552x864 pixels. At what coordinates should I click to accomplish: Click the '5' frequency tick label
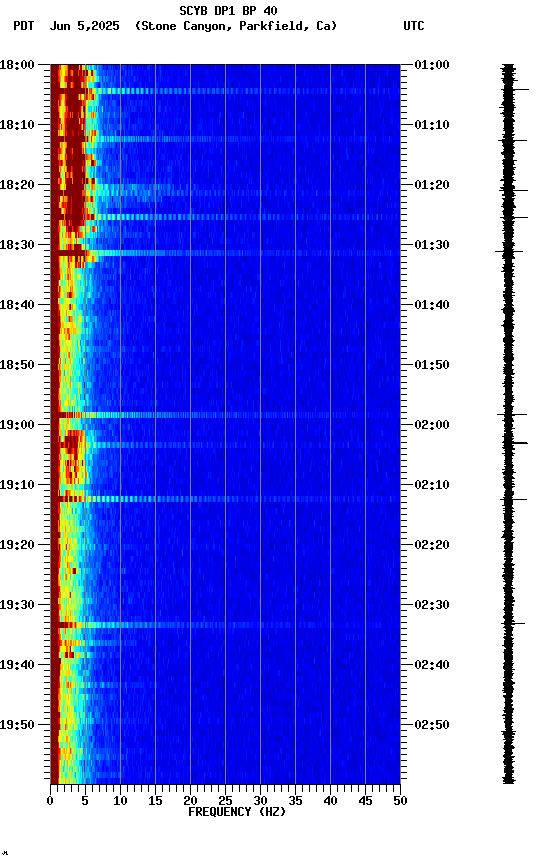click(85, 801)
